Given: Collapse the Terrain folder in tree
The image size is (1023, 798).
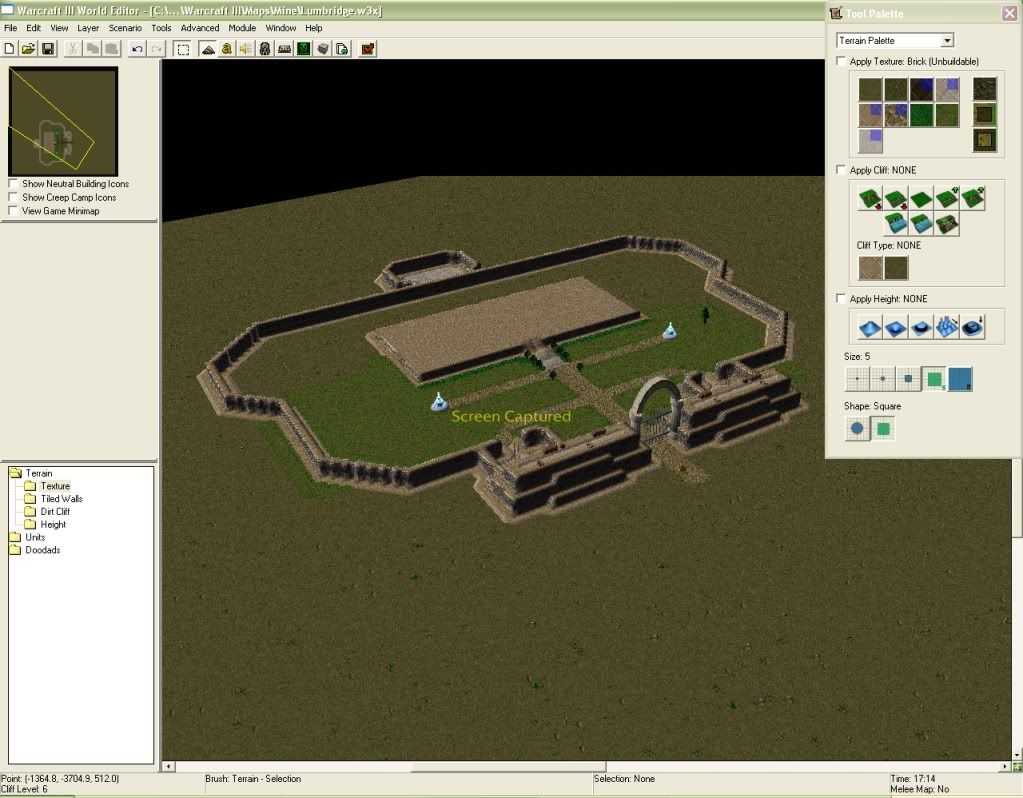Looking at the screenshot, I should 16,473.
